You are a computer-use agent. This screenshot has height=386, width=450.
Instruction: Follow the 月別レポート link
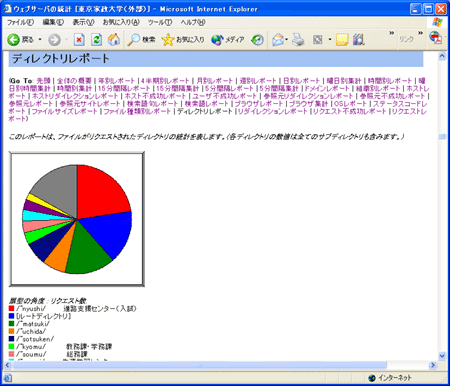point(214,81)
